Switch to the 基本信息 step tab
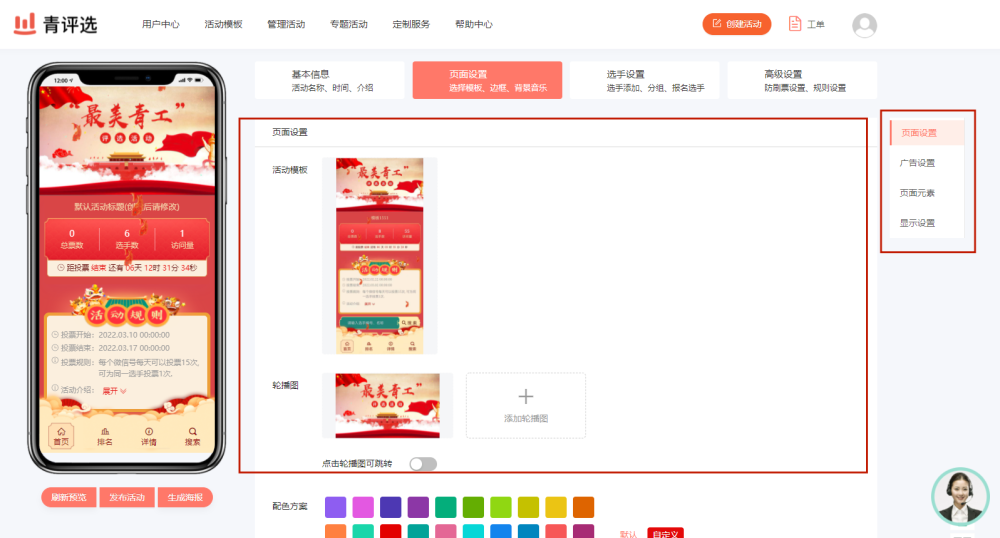Viewport: 1000px width, 538px height. [330, 80]
